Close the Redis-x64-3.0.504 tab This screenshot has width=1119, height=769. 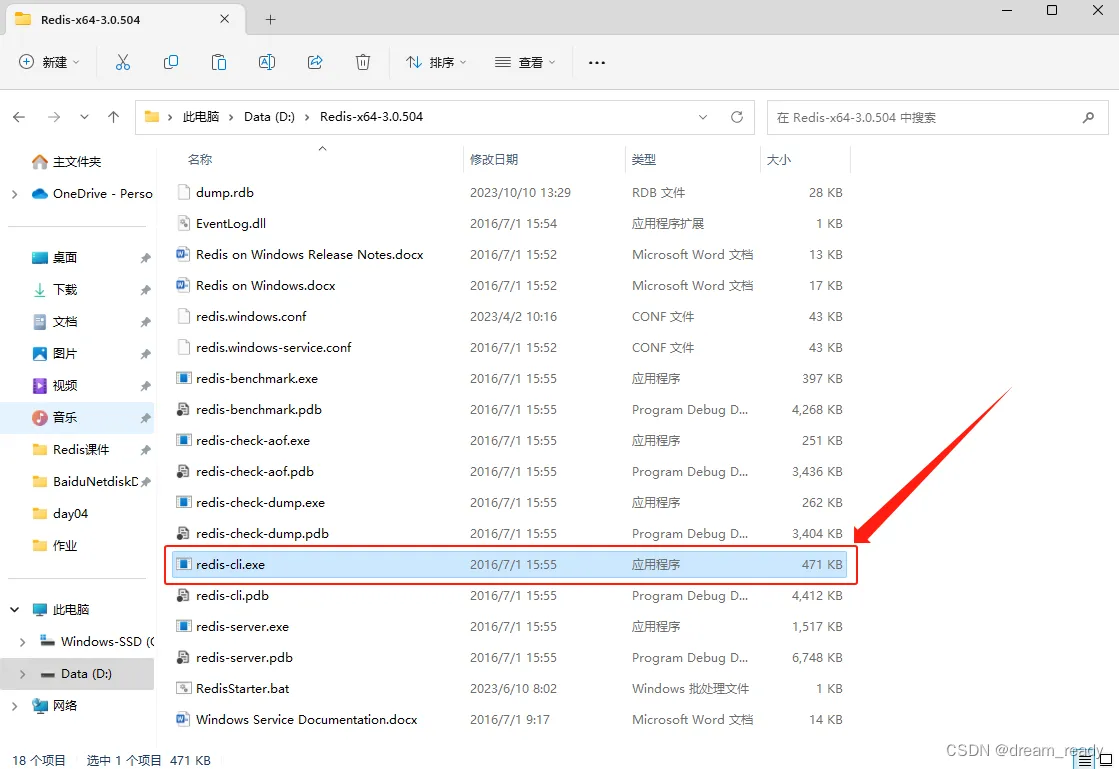224,19
